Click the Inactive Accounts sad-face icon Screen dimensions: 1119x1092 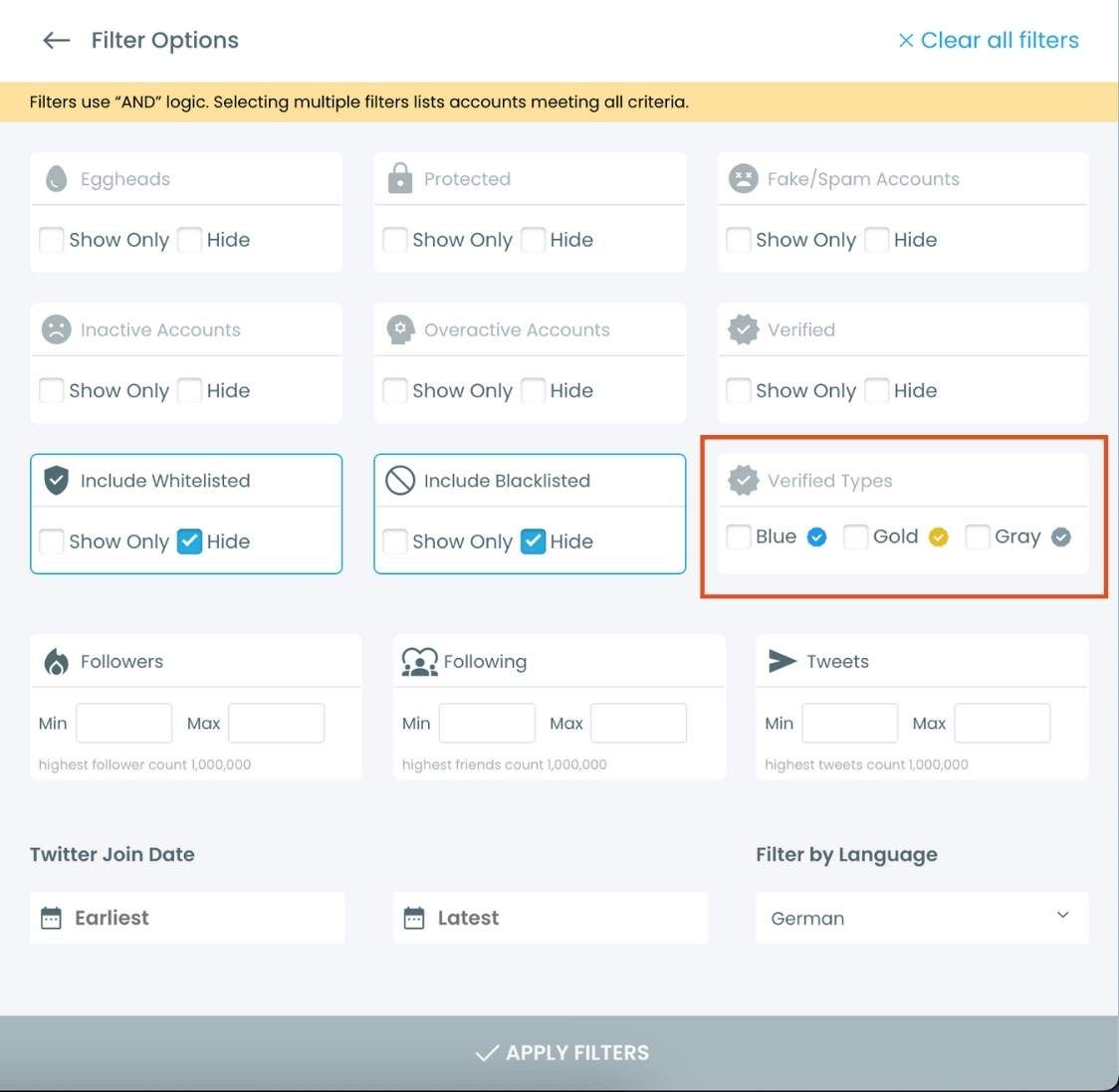(56, 329)
